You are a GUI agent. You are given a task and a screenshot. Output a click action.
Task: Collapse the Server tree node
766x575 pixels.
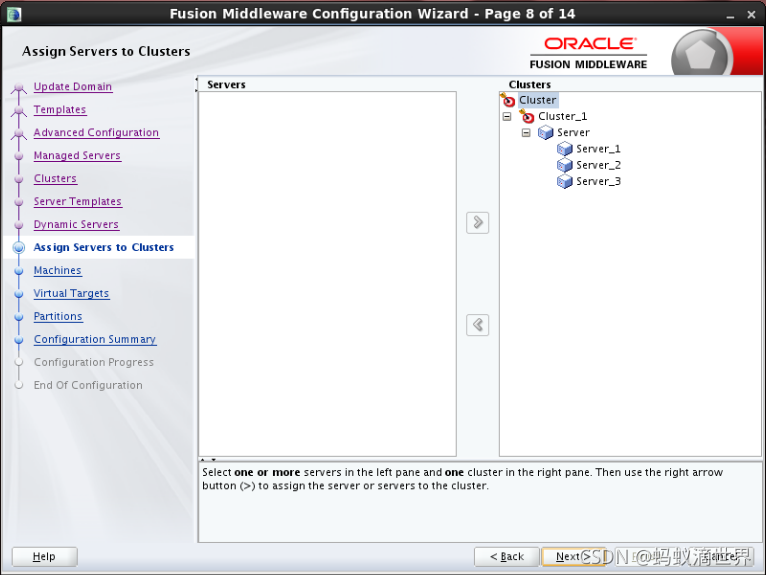[526, 133]
